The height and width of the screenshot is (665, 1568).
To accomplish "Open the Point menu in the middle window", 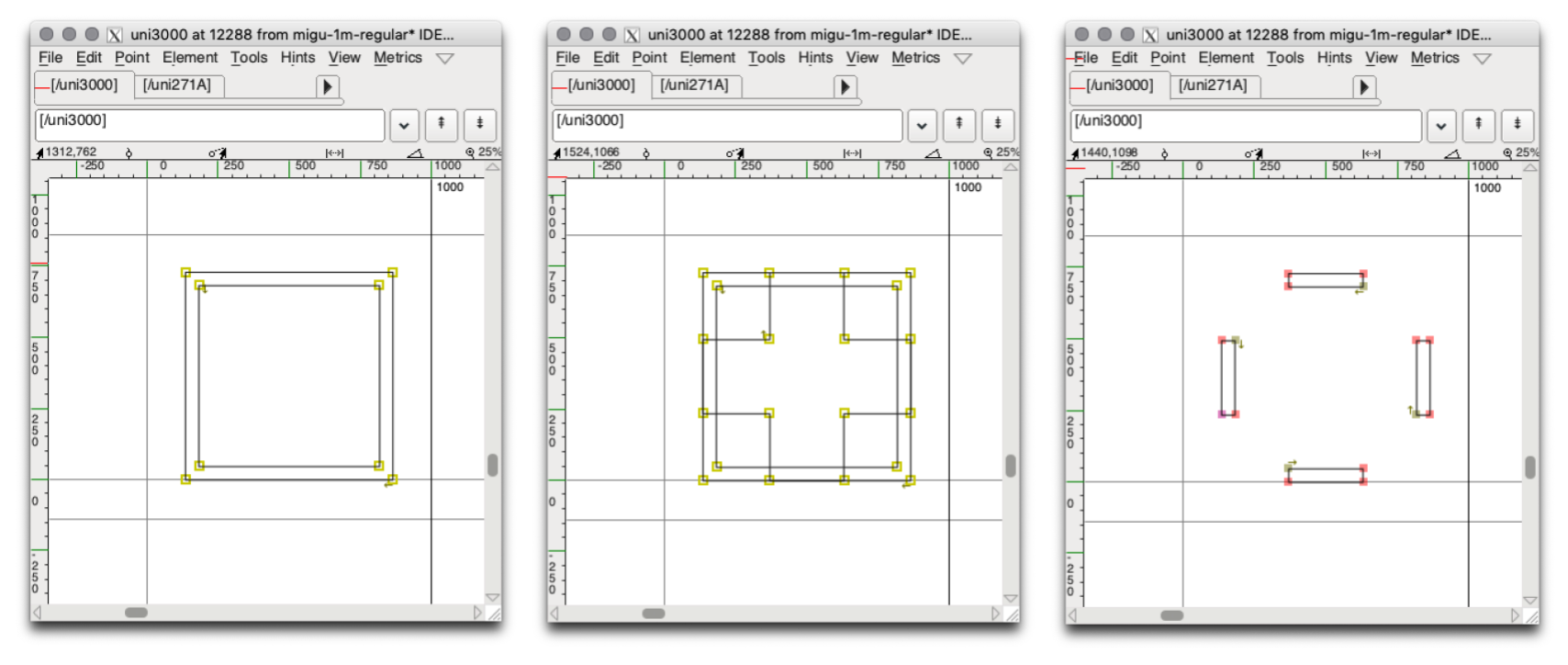I will (650, 58).
